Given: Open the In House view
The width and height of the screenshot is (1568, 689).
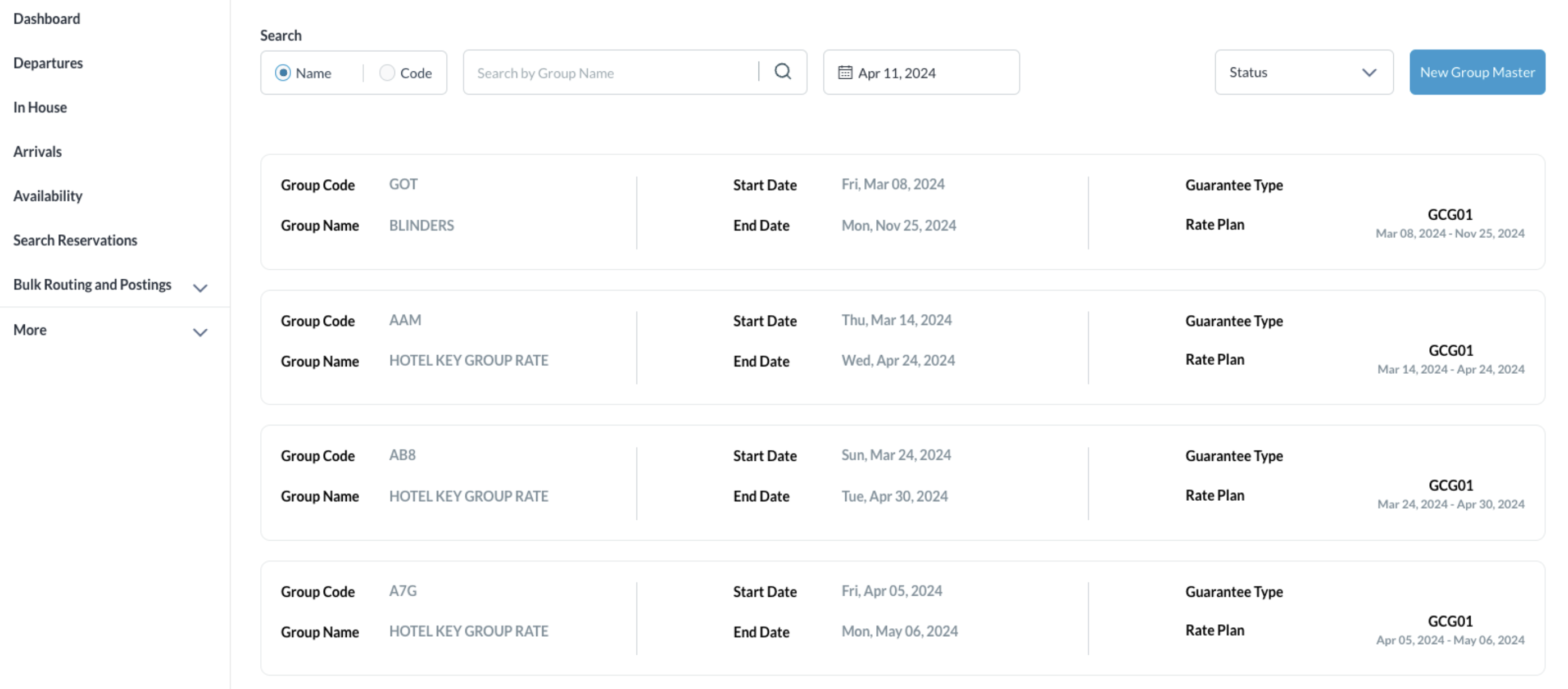Looking at the screenshot, I should [40, 107].
